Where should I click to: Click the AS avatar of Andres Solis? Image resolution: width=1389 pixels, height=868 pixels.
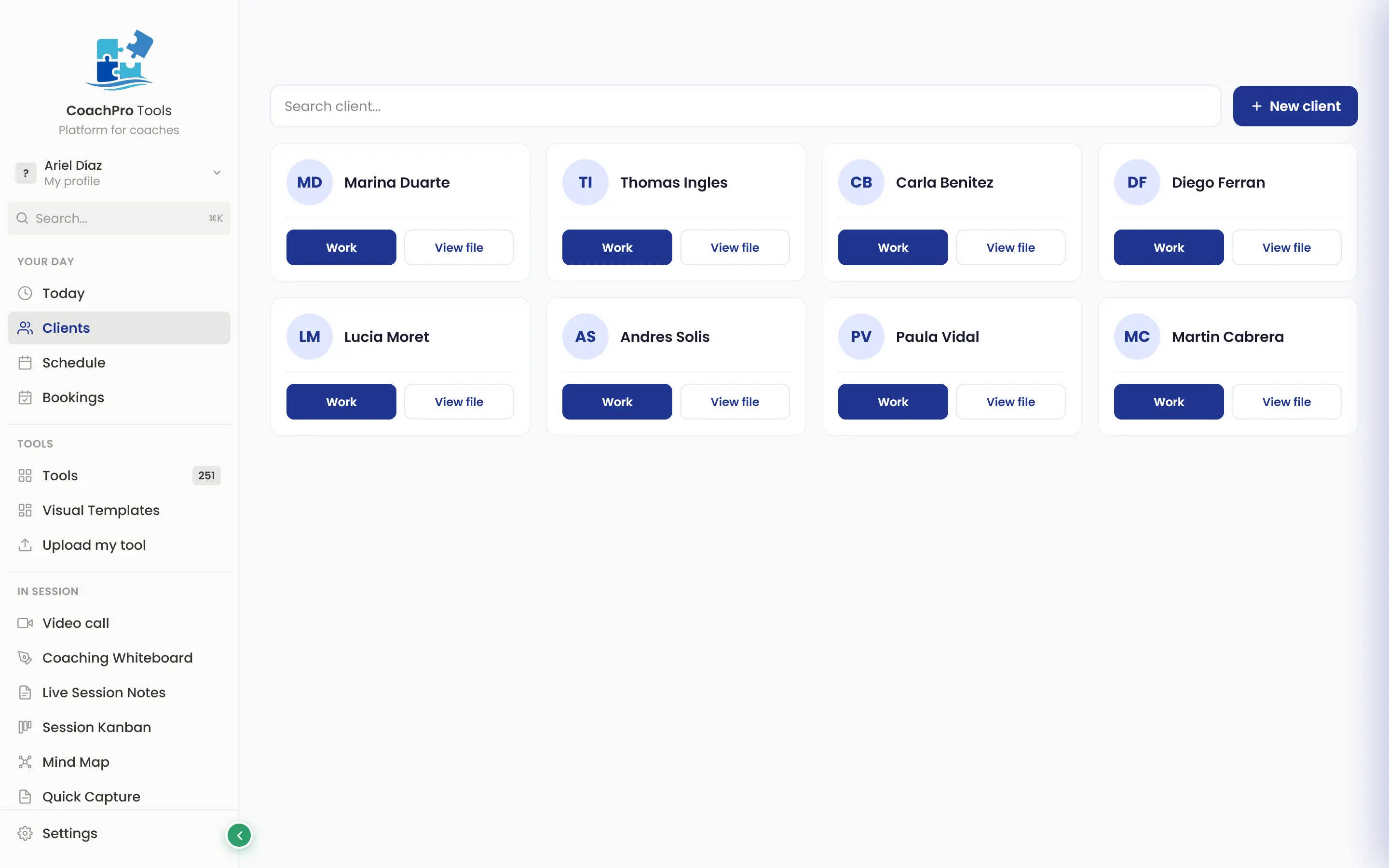(x=586, y=337)
